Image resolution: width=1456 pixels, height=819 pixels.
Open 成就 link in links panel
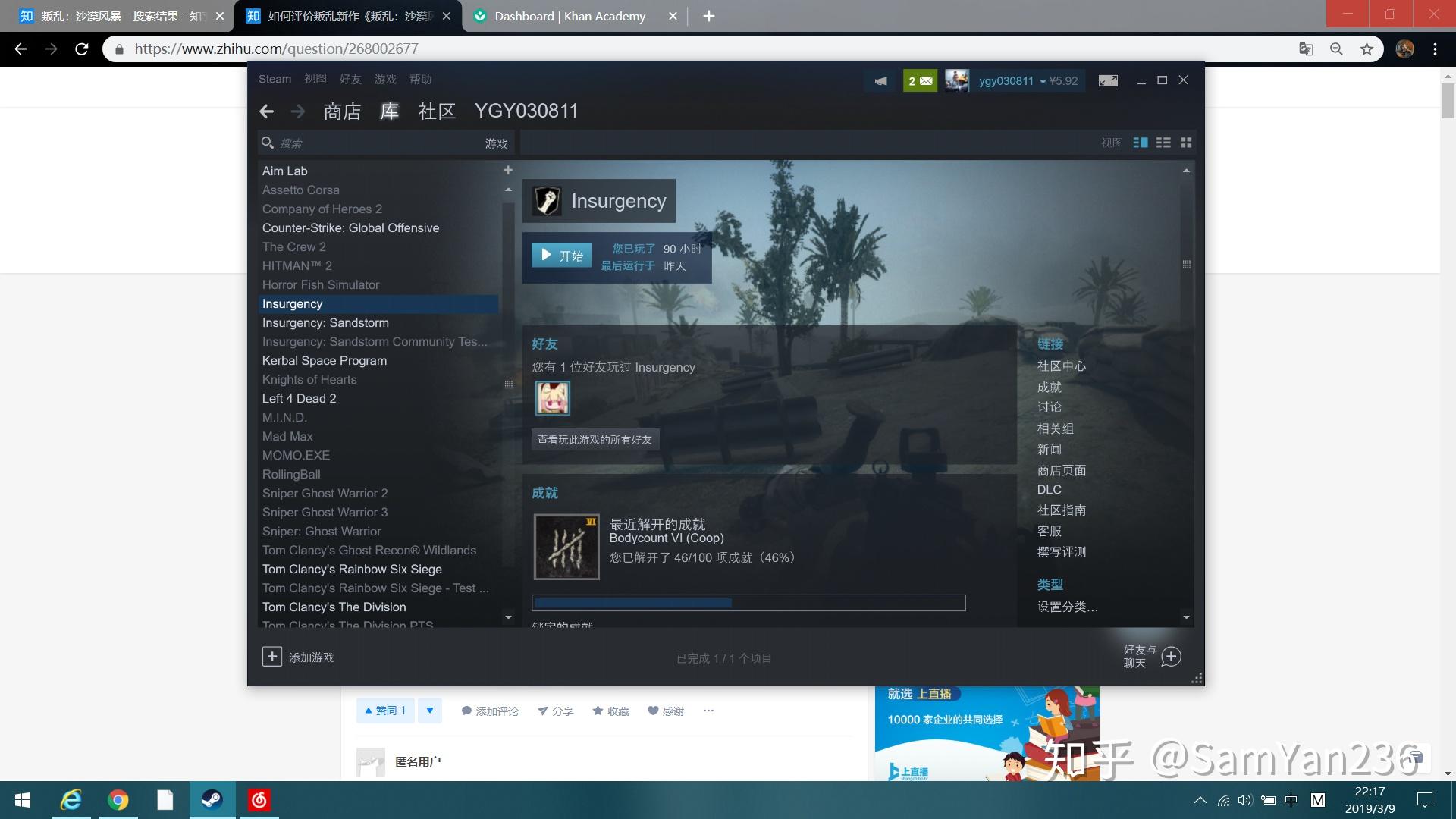click(x=1050, y=388)
